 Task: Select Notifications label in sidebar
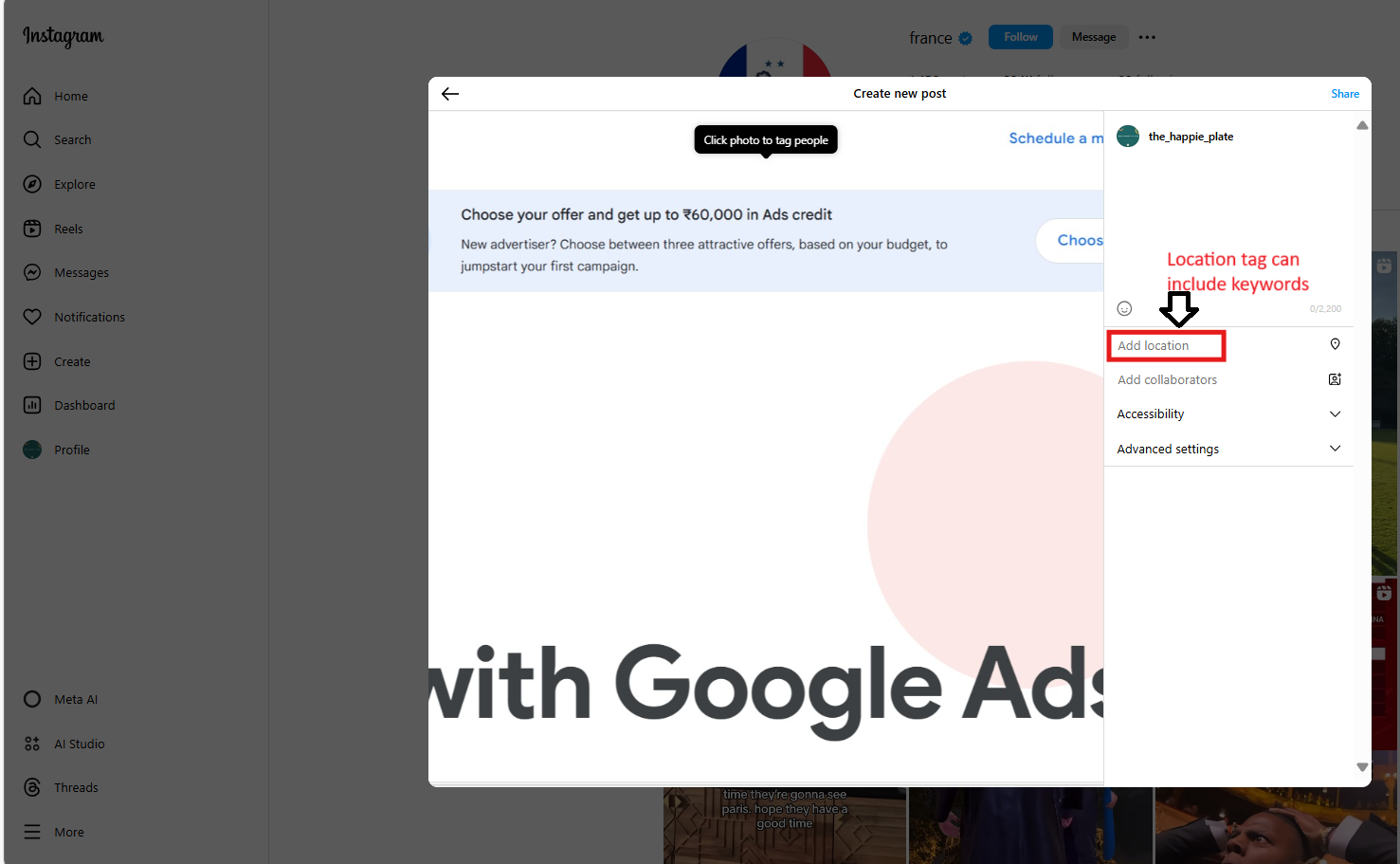point(89,317)
